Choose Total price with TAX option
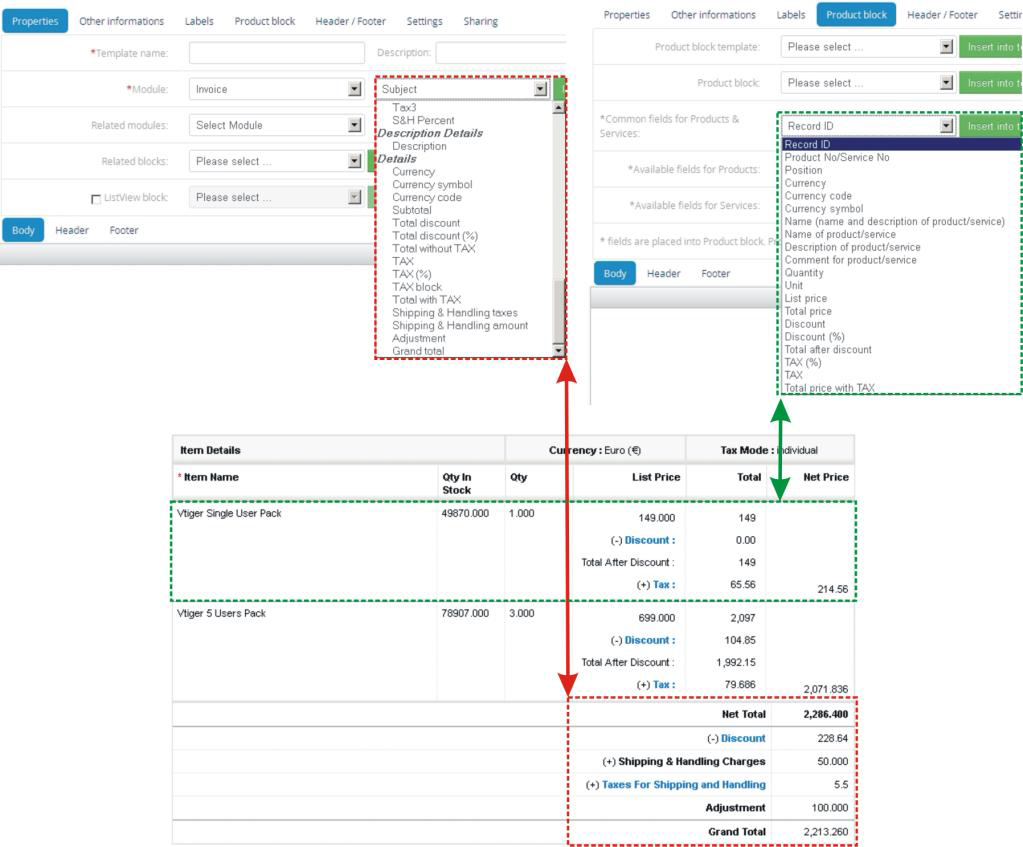The image size is (1023, 847). (829, 388)
